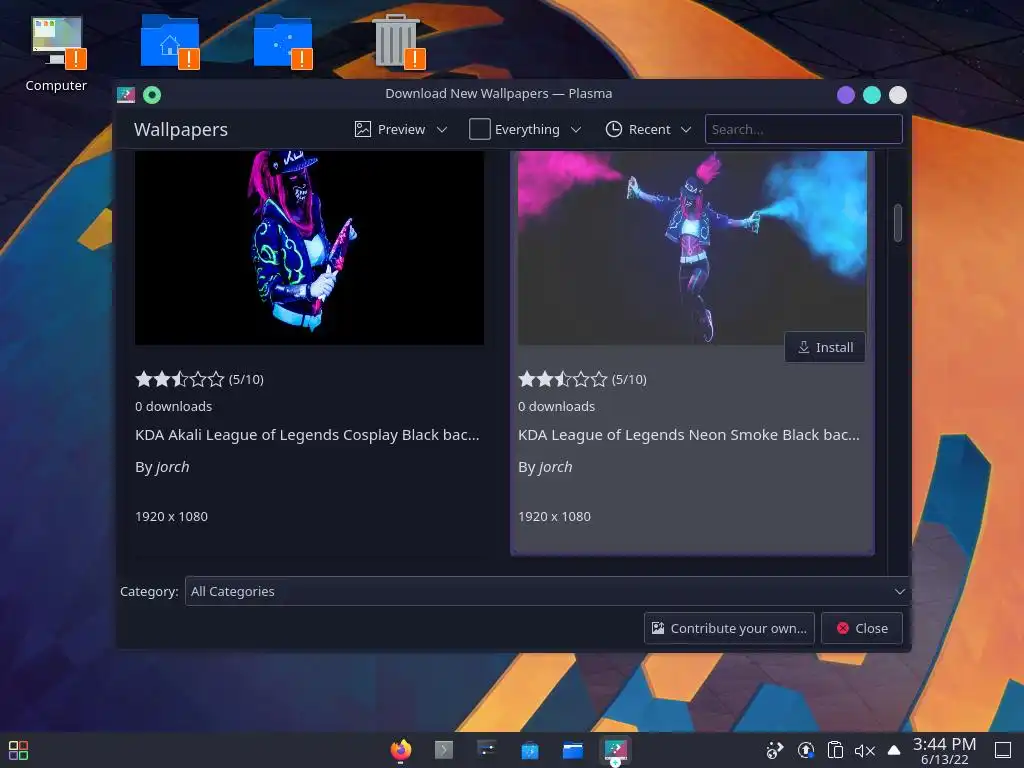Open System Settings from the taskbar

(x=487, y=750)
